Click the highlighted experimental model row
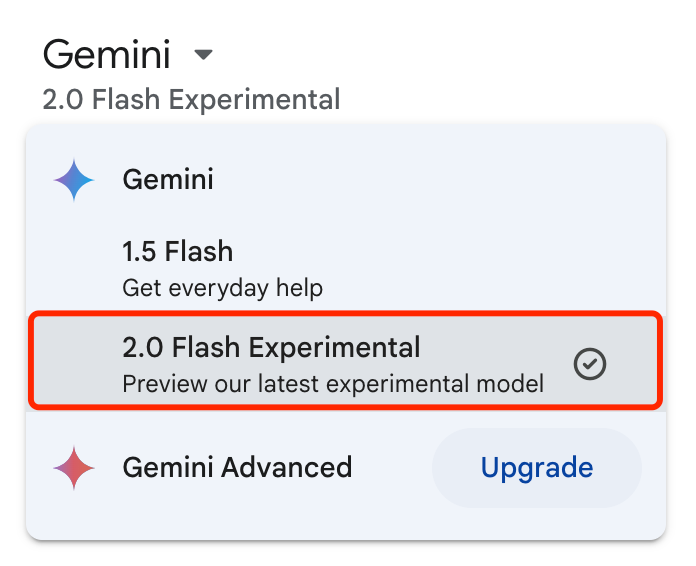 346,360
